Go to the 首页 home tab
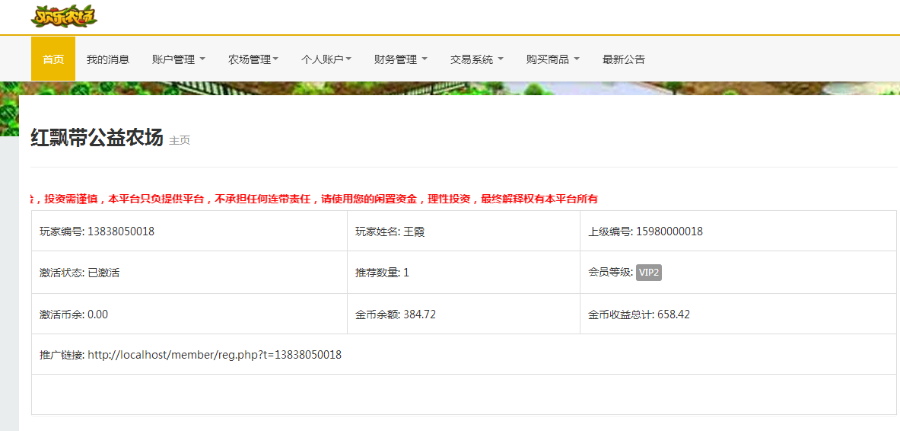 pyautogui.click(x=53, y=59)
